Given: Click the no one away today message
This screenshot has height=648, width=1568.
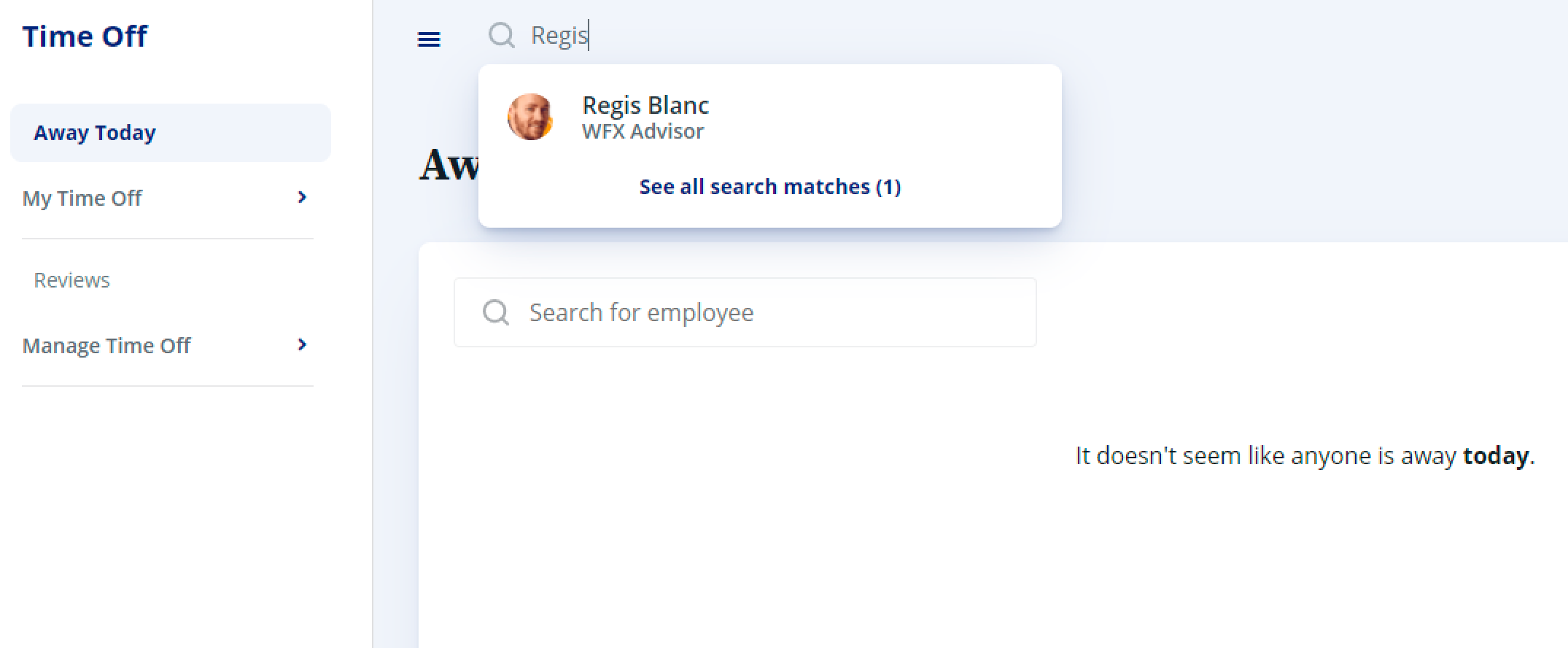Looking at the screenshot, I should [1305, 456].
